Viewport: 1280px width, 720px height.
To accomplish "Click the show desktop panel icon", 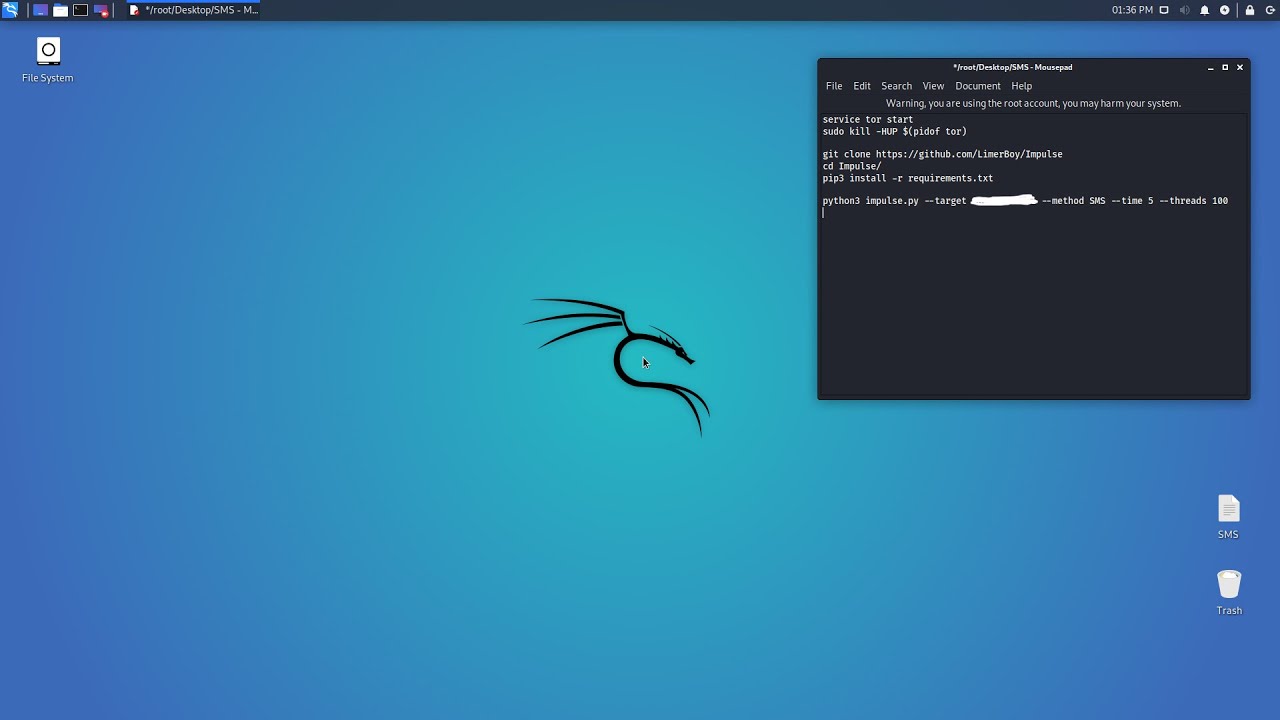I will tap(40, 10).
